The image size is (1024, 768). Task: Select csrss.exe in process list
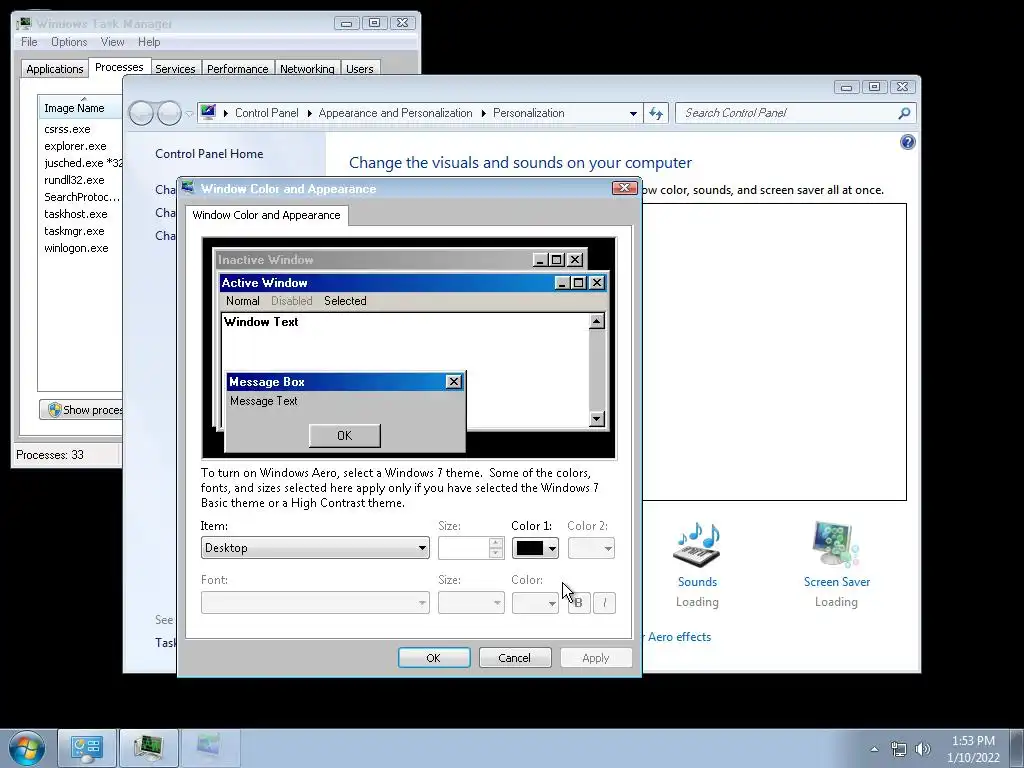click(x=67, y=129)
